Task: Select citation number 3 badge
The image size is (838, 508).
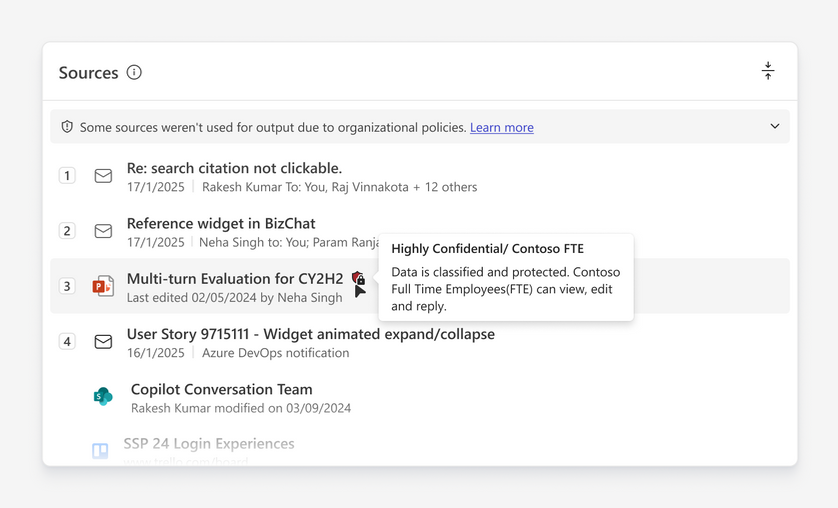Action: pyautogui.click(x=67, y=286)
